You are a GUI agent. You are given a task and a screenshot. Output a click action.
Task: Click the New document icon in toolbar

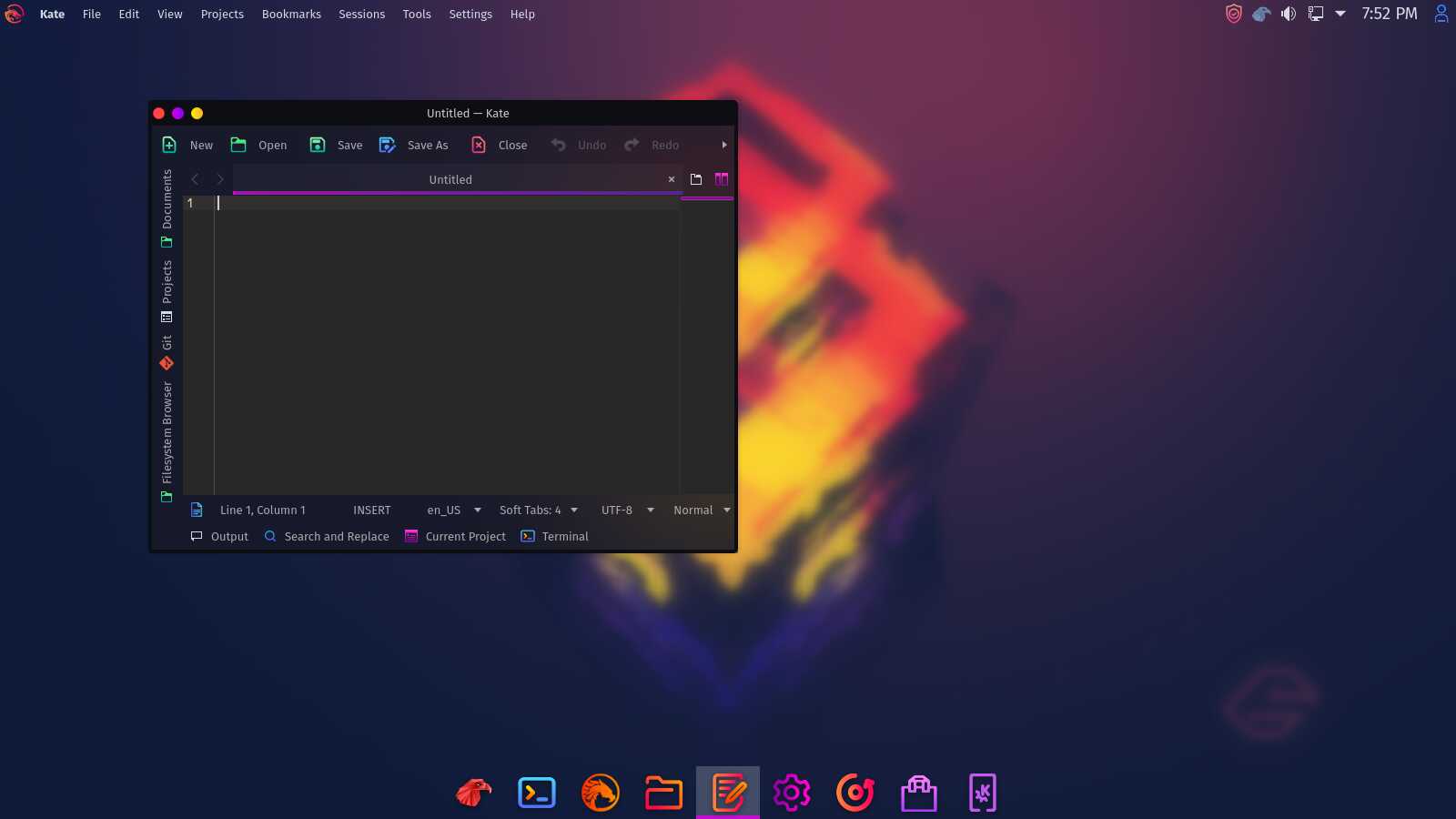(x=169, y=145)
